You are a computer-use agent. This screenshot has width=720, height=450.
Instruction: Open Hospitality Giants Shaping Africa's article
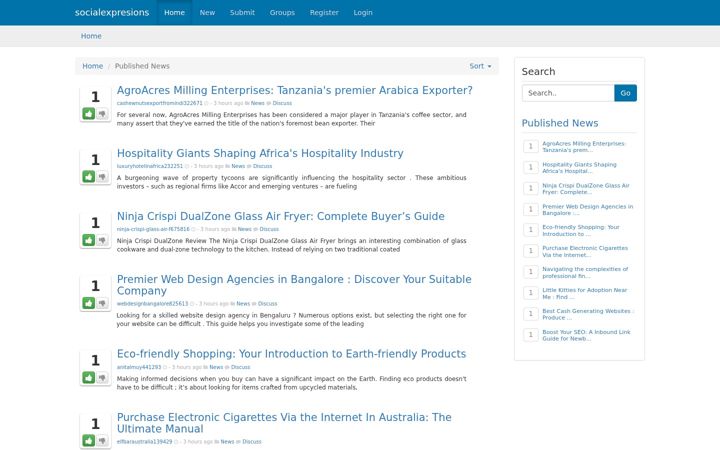tap(260, 153)
